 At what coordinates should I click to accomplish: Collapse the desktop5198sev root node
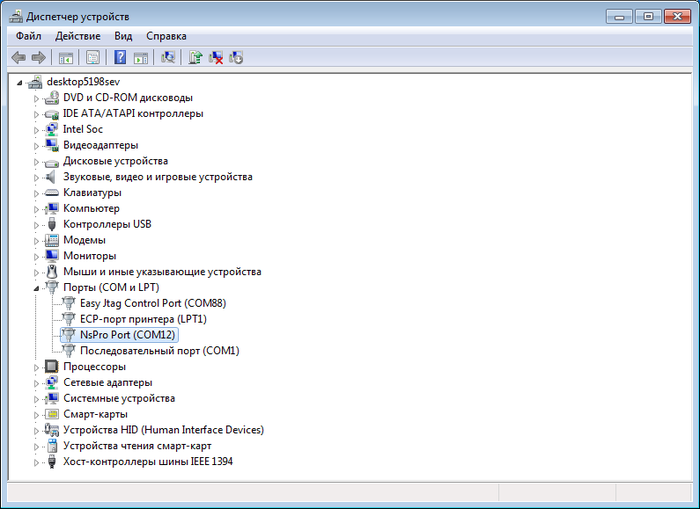pos(21,81)
